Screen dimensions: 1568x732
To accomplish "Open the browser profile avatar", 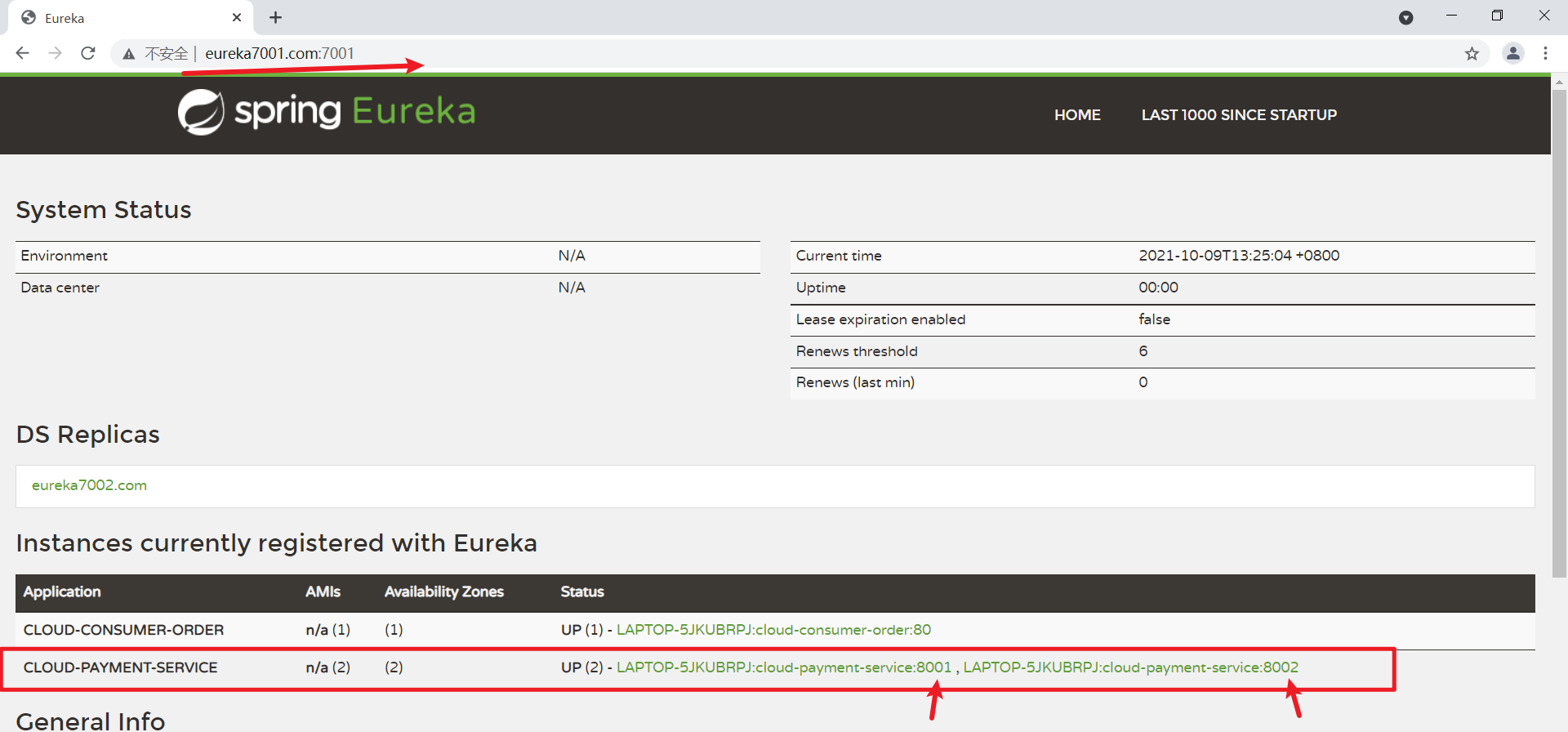I will tap(1513, 53).
